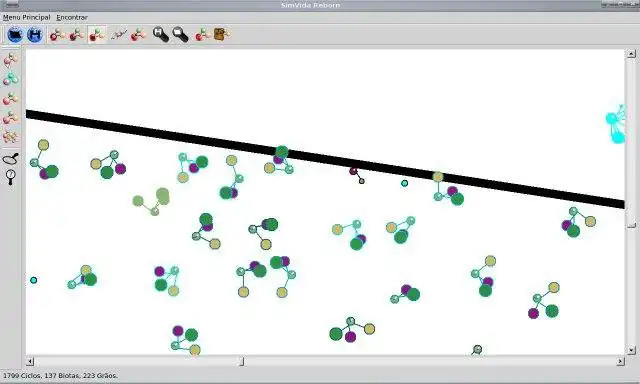Click the vertical scrollbar thumb handle

[x=631, y=225]
